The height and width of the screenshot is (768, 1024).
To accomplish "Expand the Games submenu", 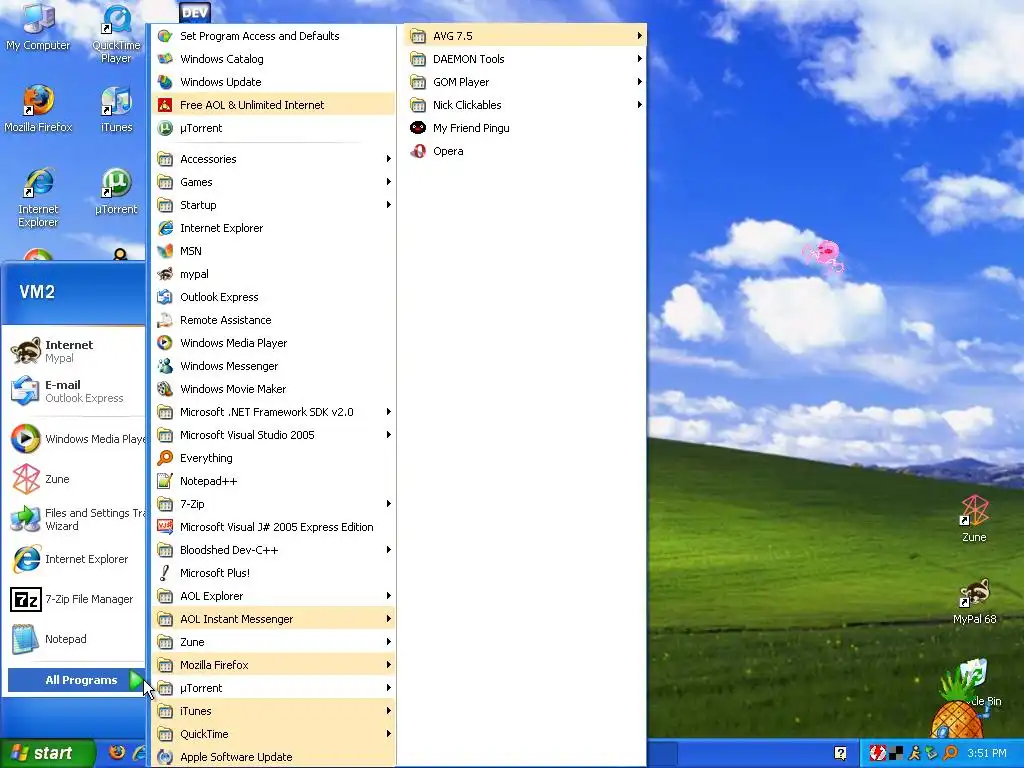I will (x=274, y=182).
